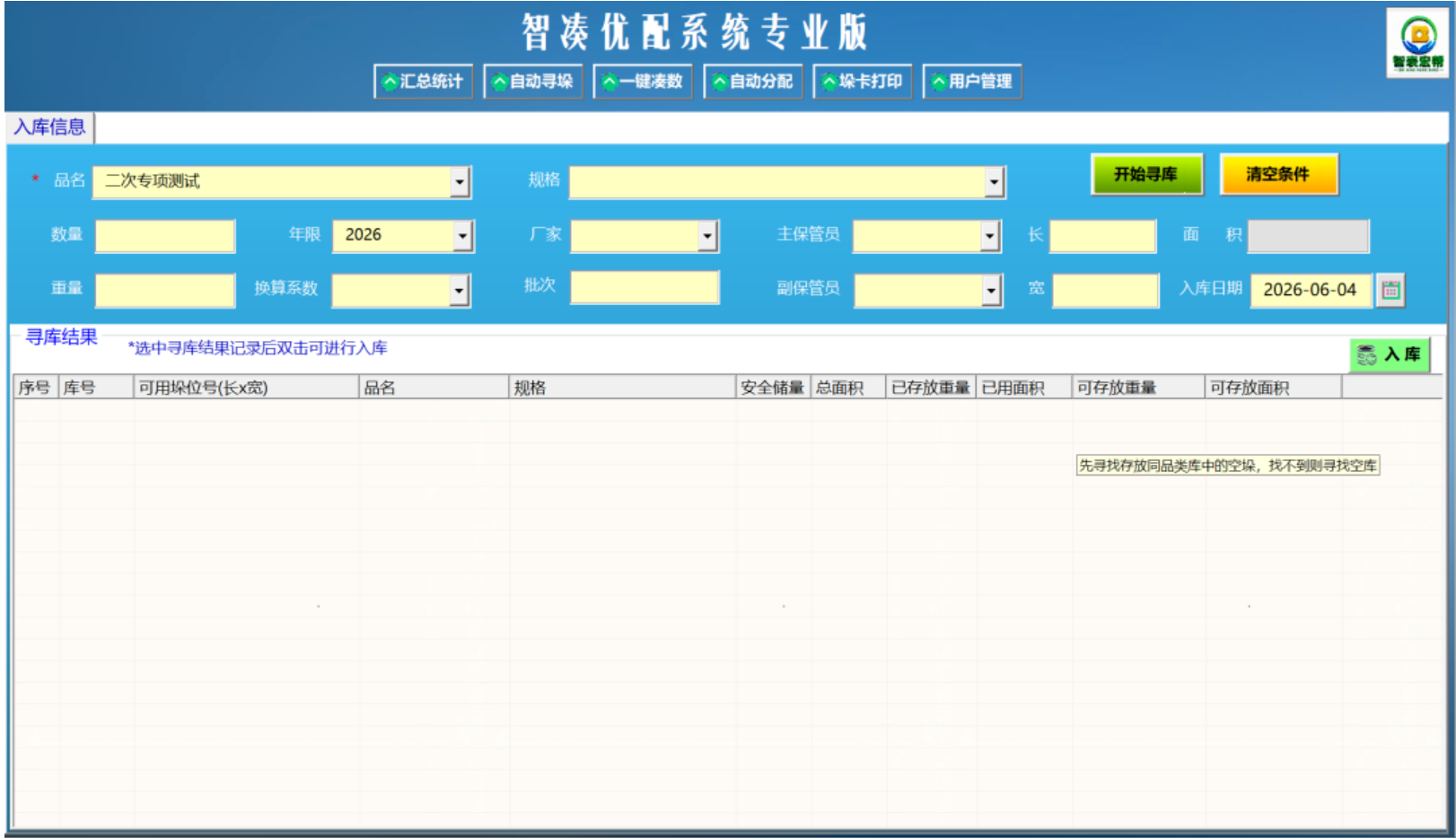Click the 可用垛位号(长x宽) column header

click(x=246, y=388)
